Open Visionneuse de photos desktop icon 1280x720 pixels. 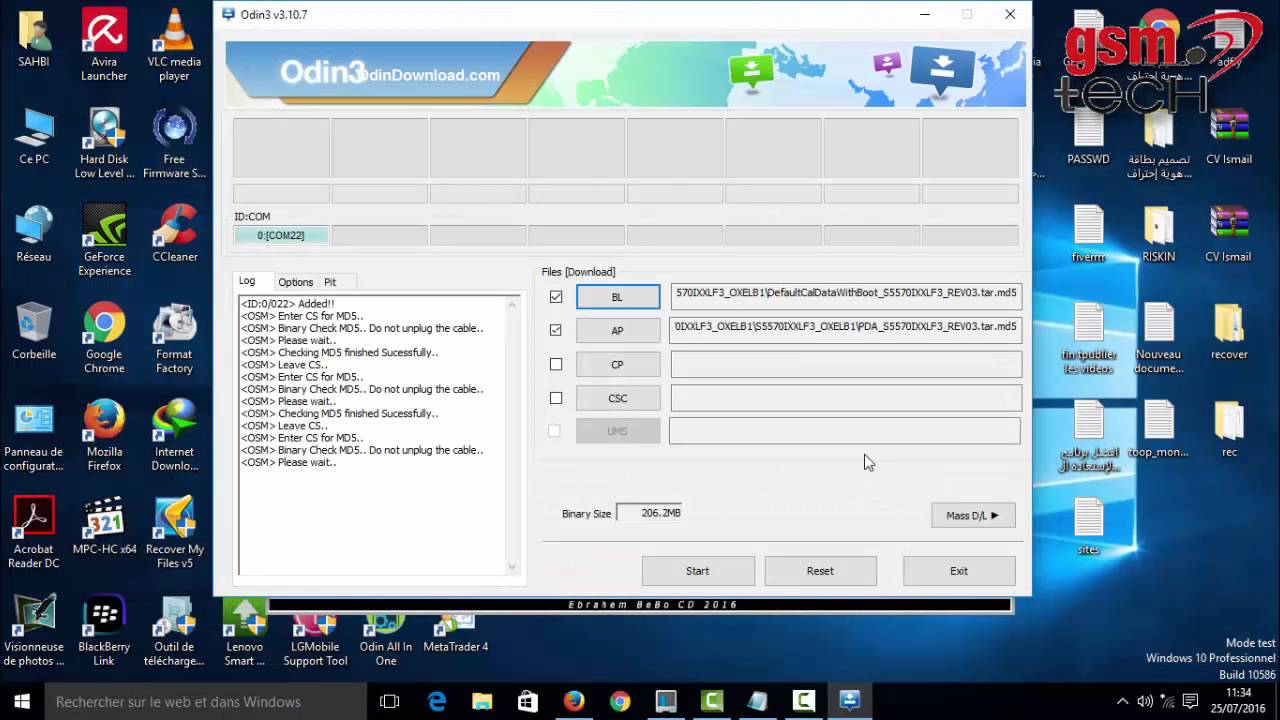tap(34, 631)
